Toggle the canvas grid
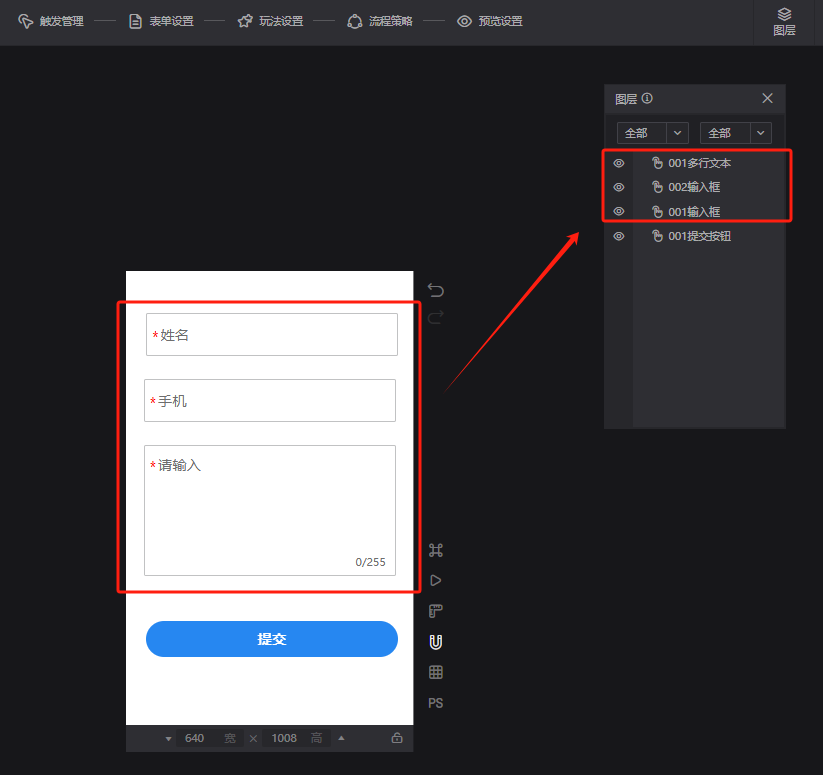Screen dimensions: 823x775 pyautogui.click(x=436, y=672)
